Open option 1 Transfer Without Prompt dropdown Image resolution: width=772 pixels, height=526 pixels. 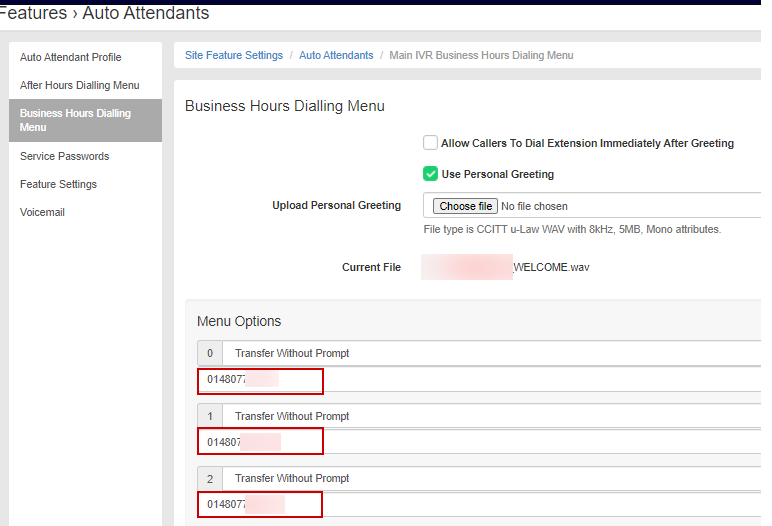491,416
